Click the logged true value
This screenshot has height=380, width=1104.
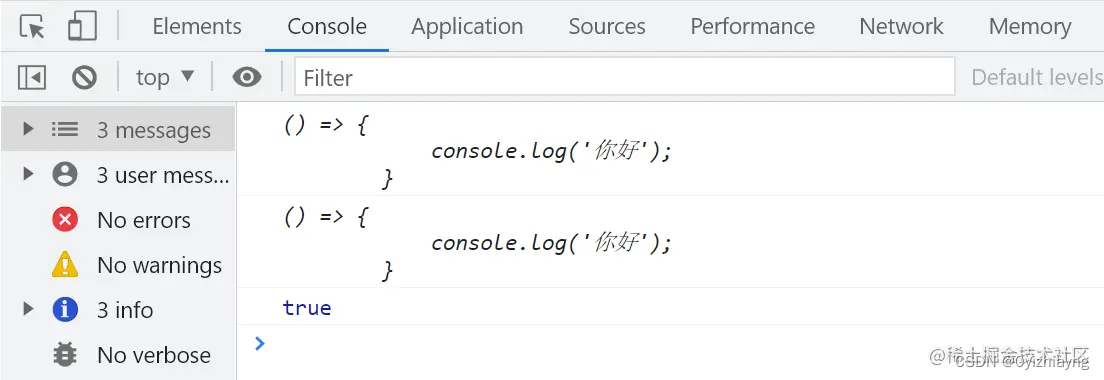coord(307,308)
